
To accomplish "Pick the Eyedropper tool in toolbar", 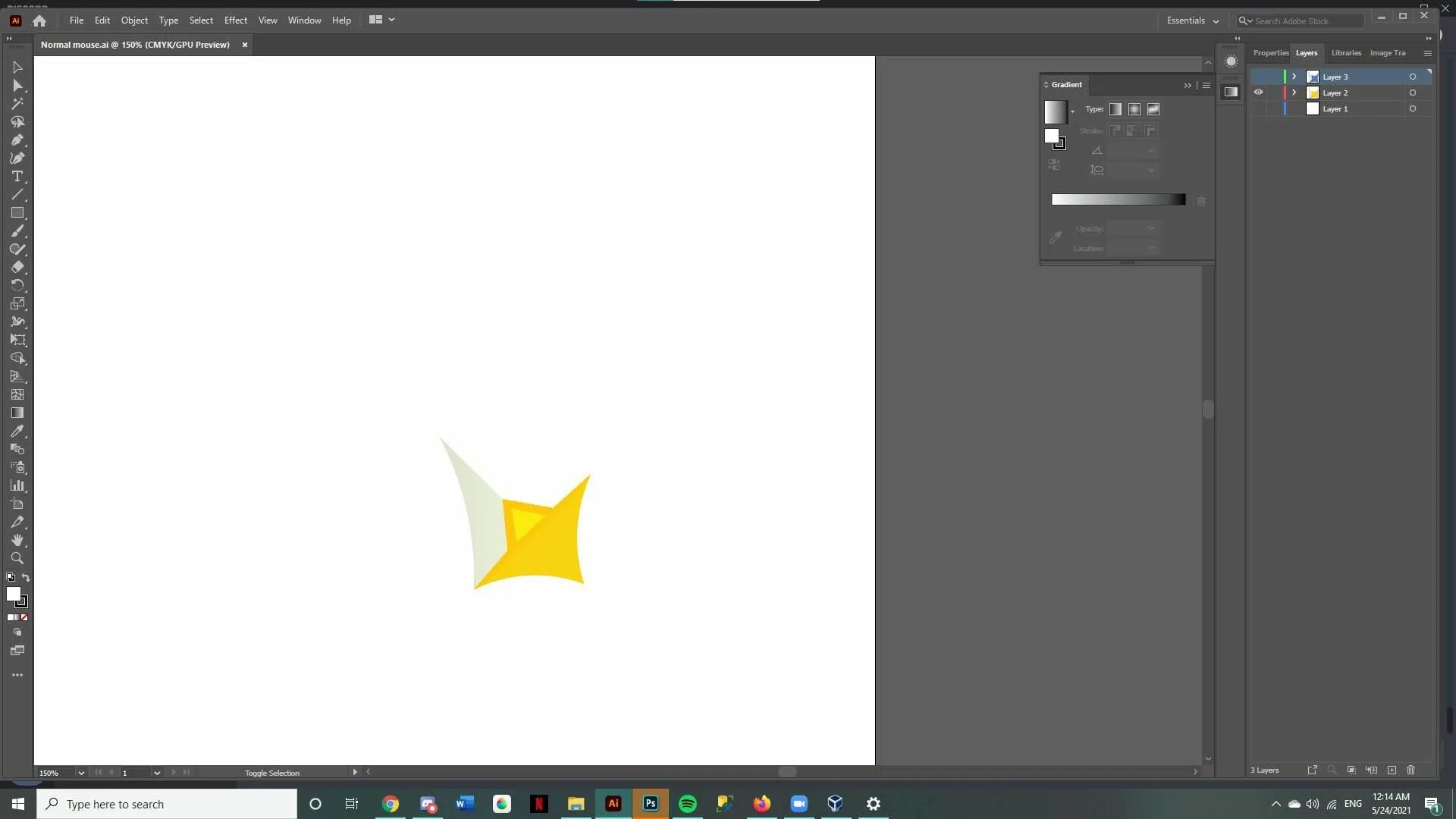I will 17,431.
